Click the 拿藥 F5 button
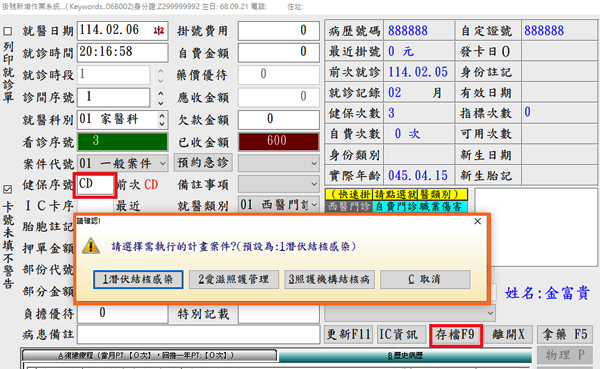 (565, 335)
